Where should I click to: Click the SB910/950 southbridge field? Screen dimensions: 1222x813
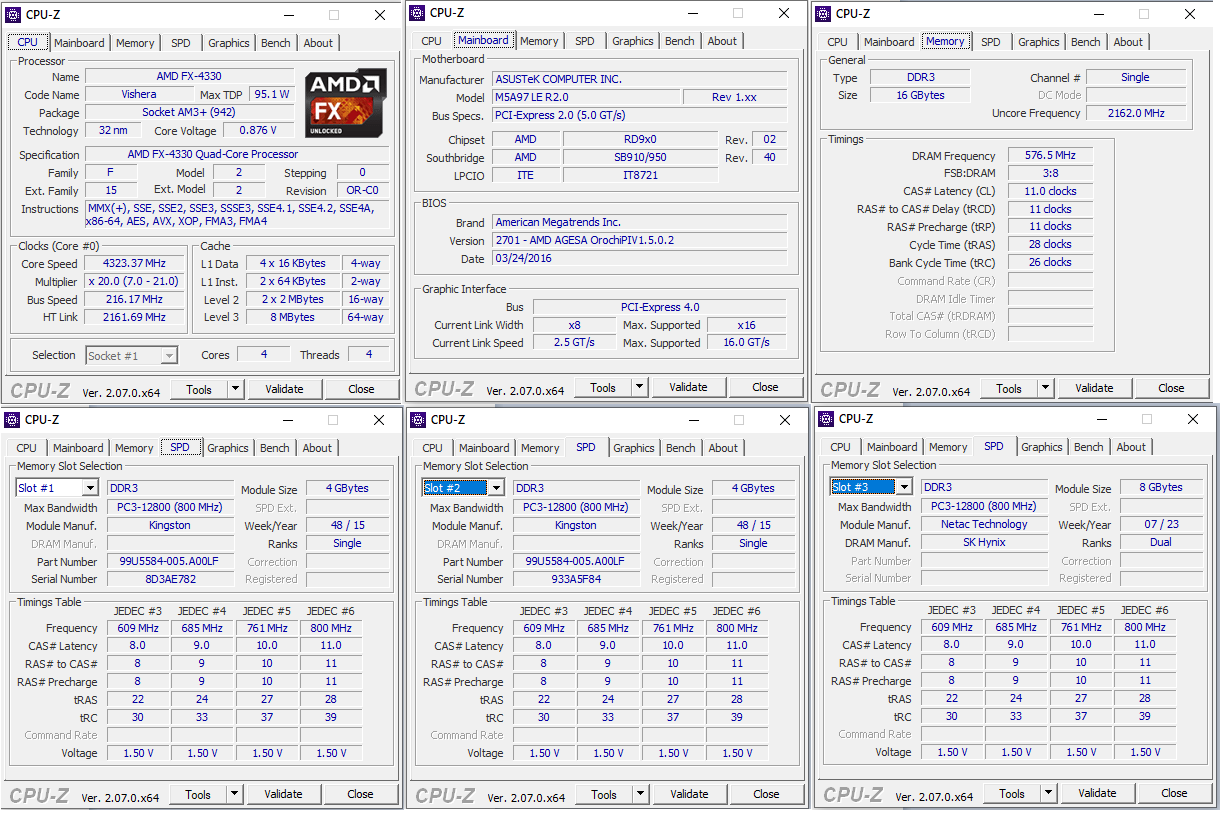tap(640, 158)
